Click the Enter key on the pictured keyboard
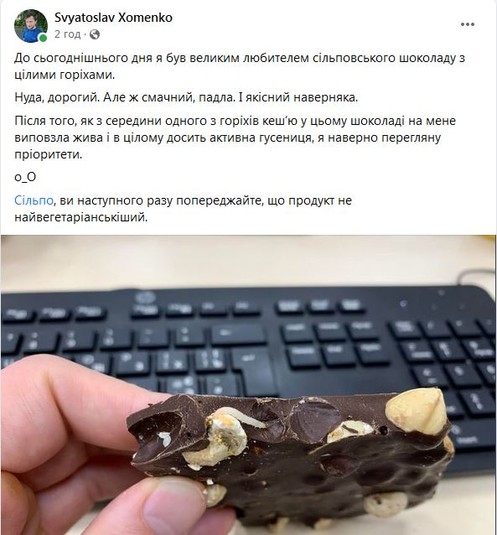The image size is (497, 535). tap(254, 370)
